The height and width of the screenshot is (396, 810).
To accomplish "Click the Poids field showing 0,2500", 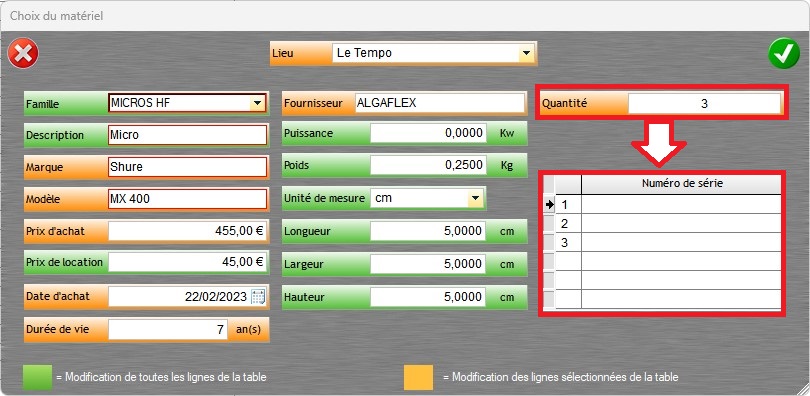I will point(428,165).
